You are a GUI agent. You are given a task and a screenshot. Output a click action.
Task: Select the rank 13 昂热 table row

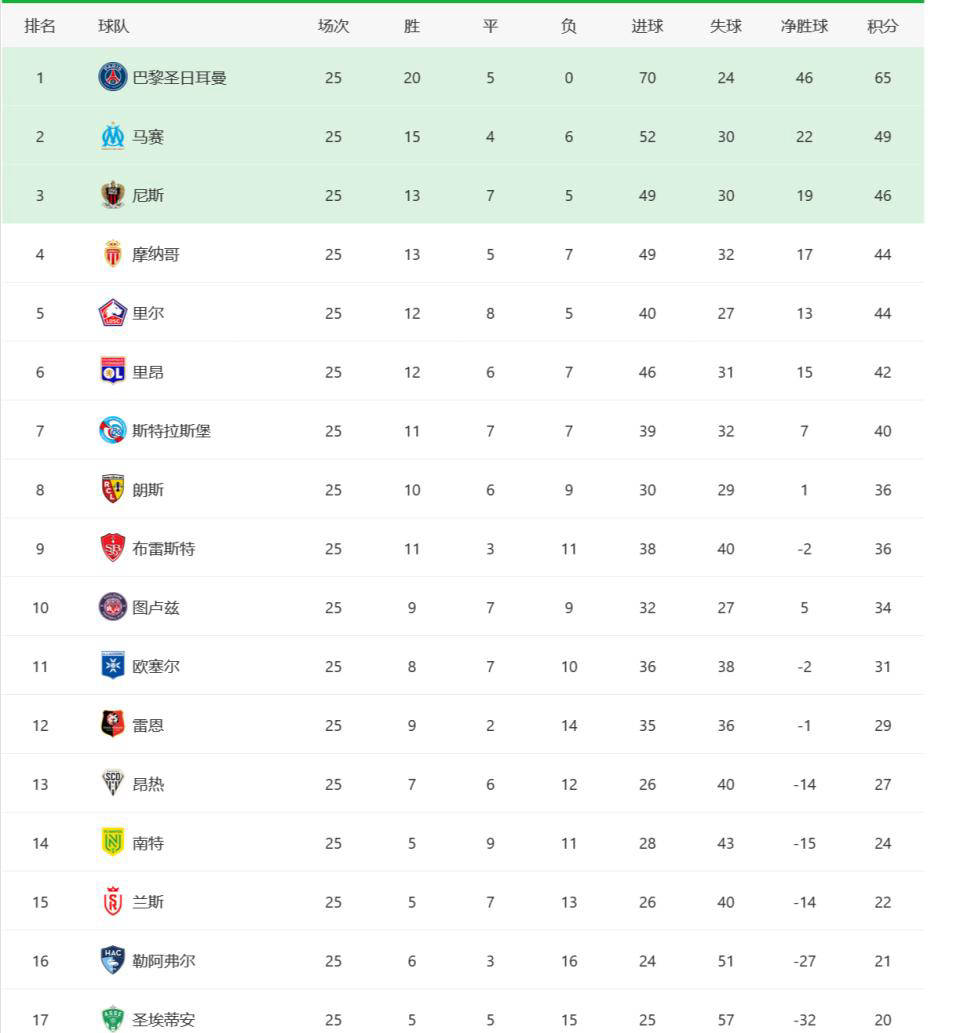(462, 784)
